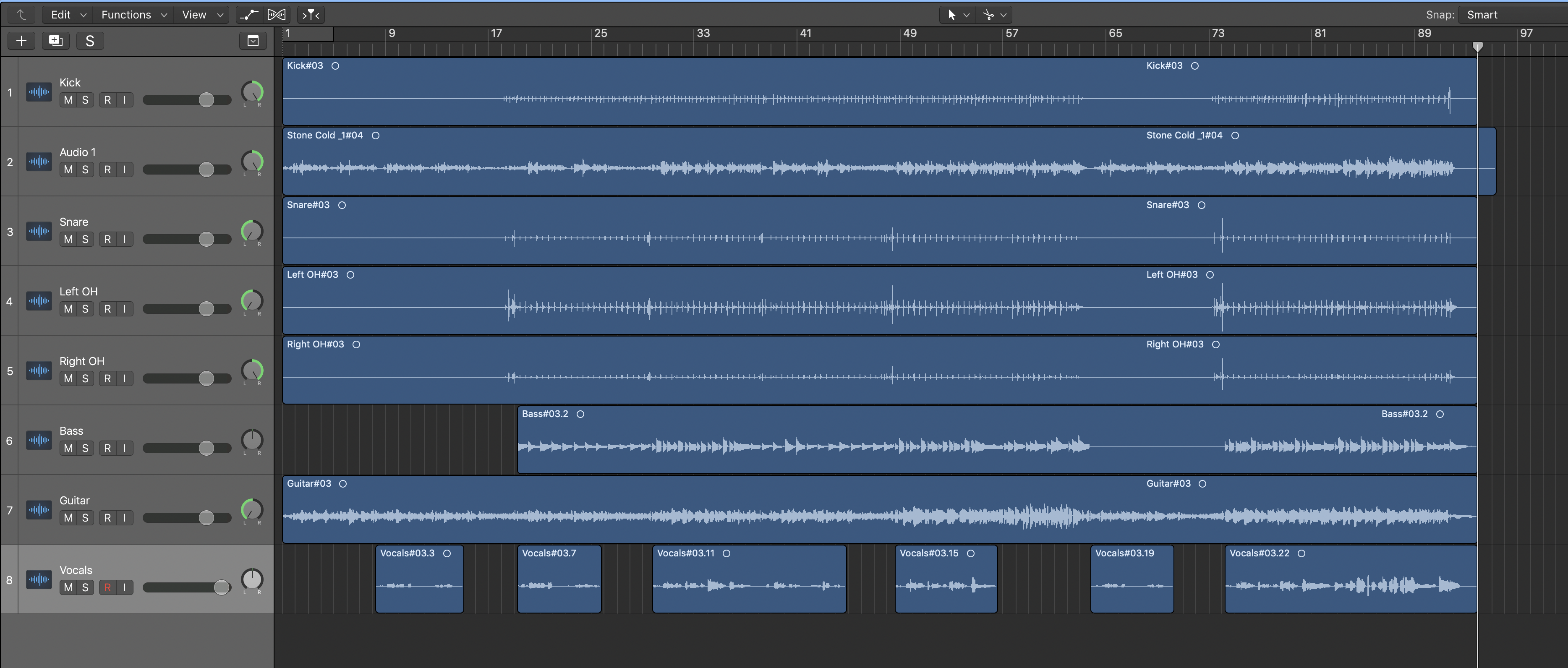Click the loop circle on Guitar#03 region
1568x668 pixels.
click(343, 484)
